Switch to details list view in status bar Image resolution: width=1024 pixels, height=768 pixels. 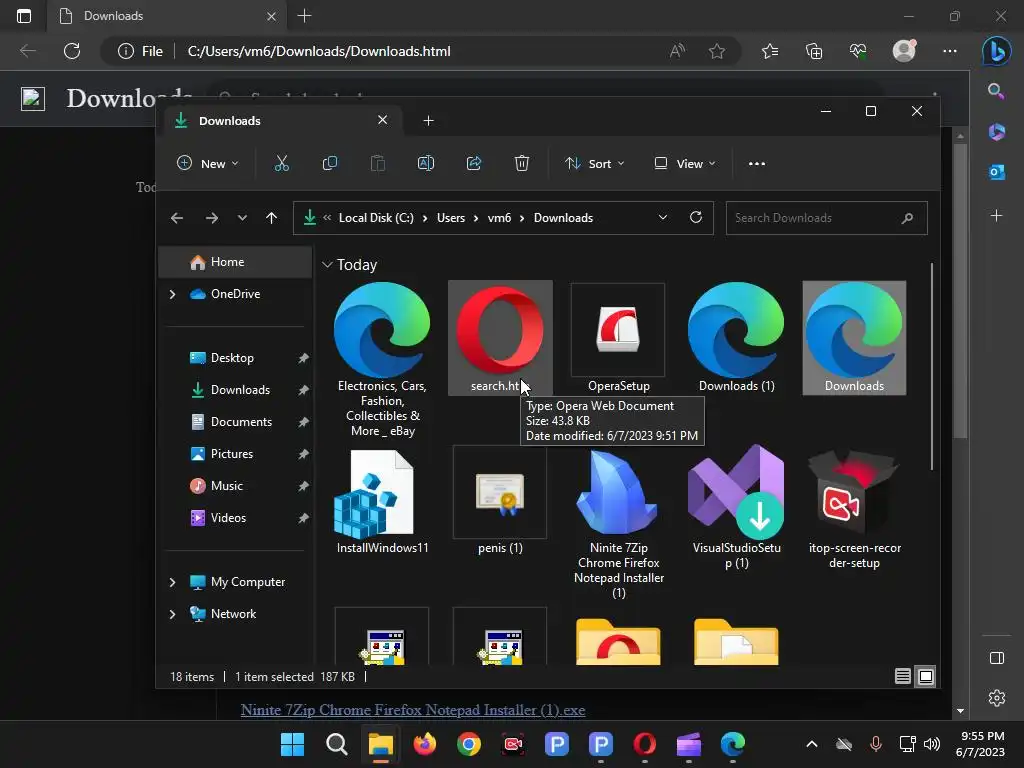(903, 677)
